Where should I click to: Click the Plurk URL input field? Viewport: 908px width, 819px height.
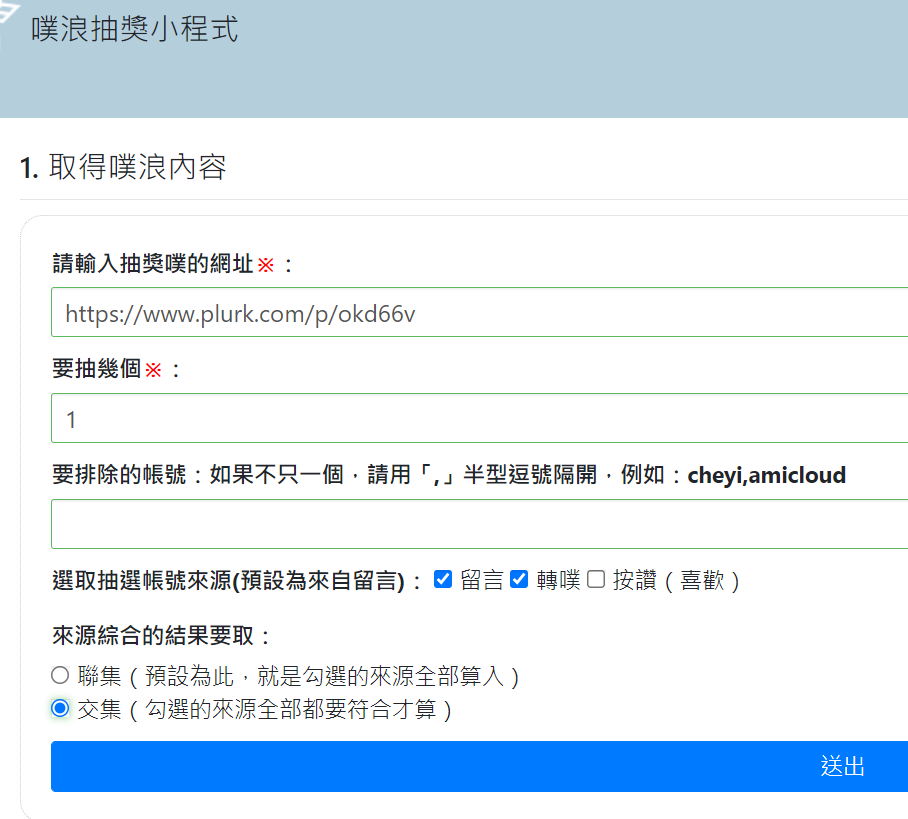tap(479, 312)
